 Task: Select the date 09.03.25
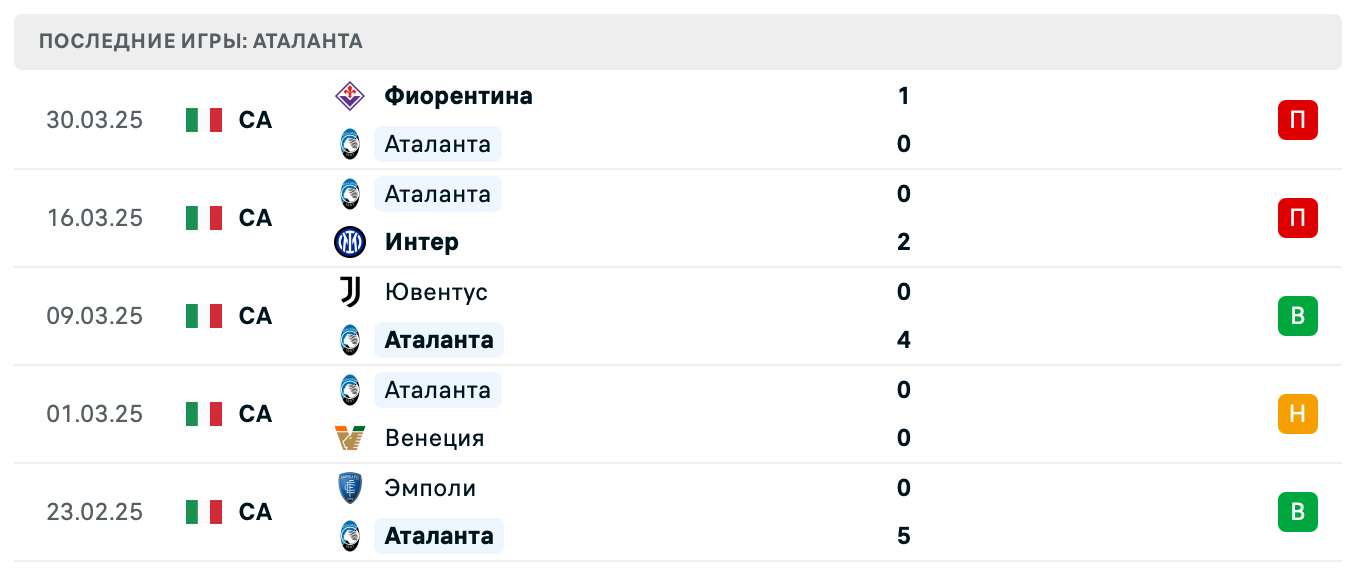(x=95, y=315)
